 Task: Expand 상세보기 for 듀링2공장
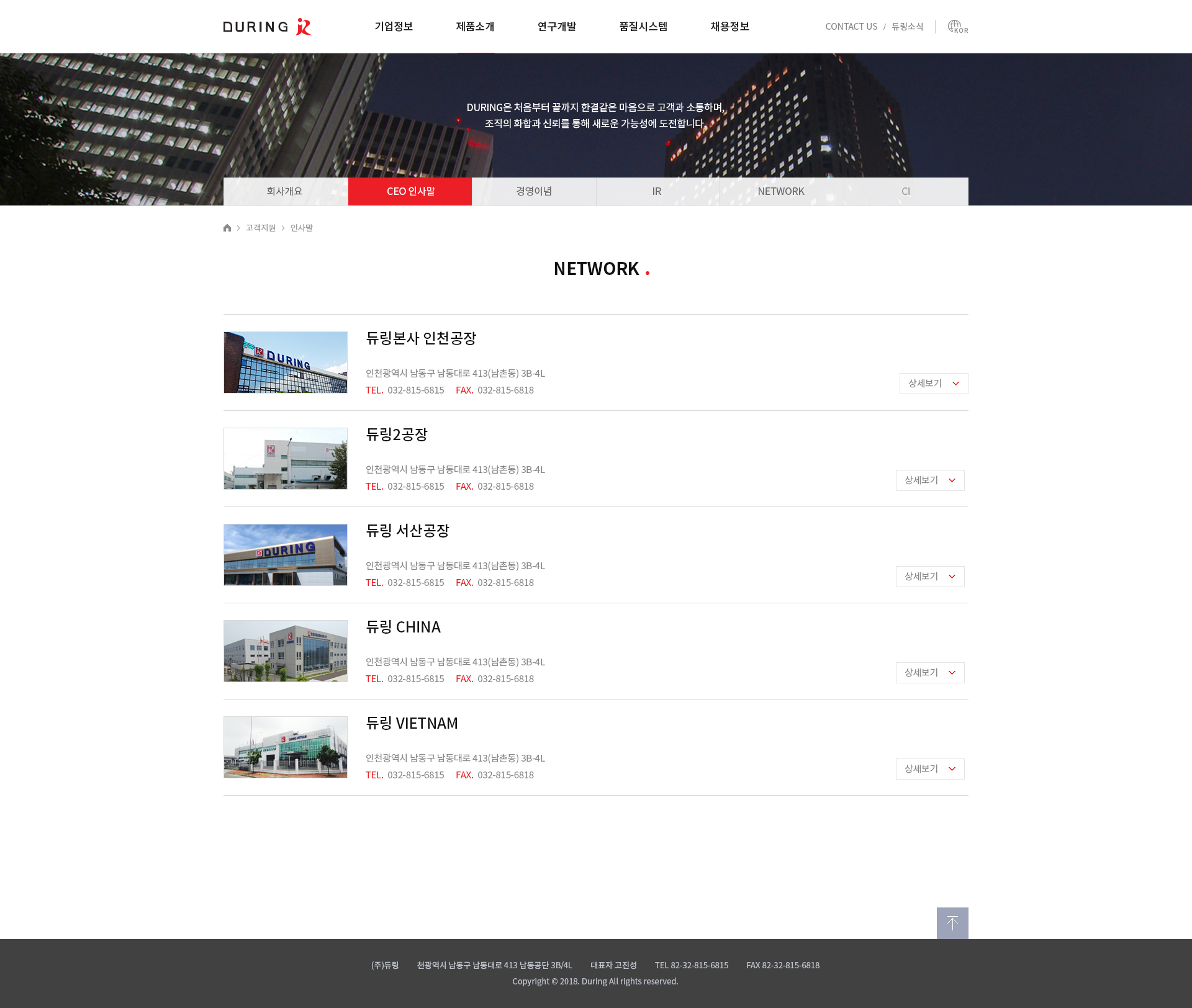[x=930, y=480]
